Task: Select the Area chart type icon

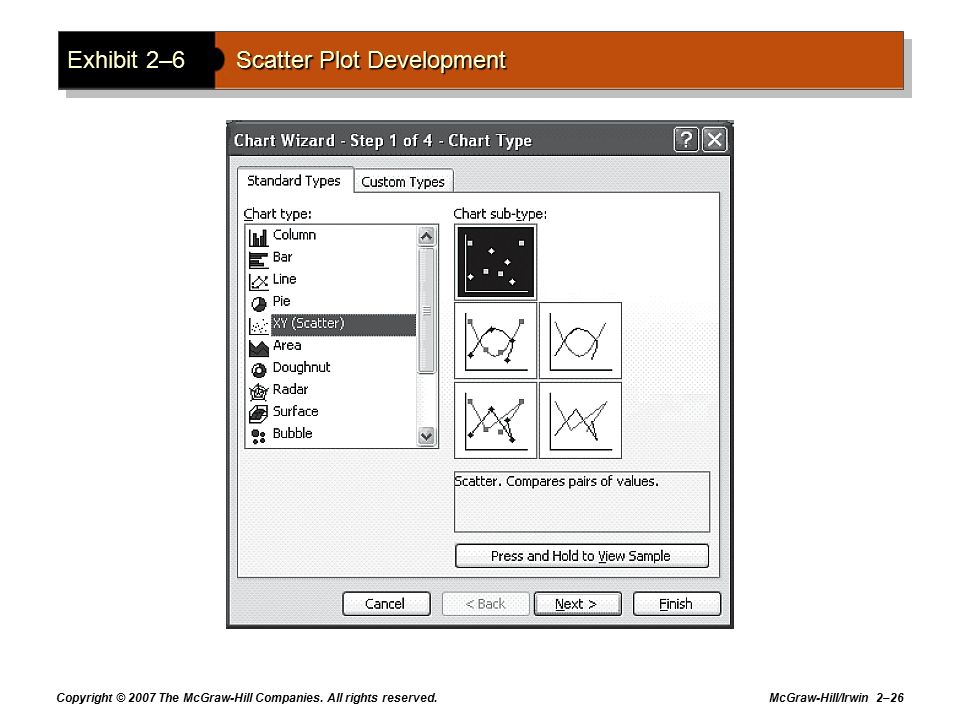Action: (x=258, y=348)
